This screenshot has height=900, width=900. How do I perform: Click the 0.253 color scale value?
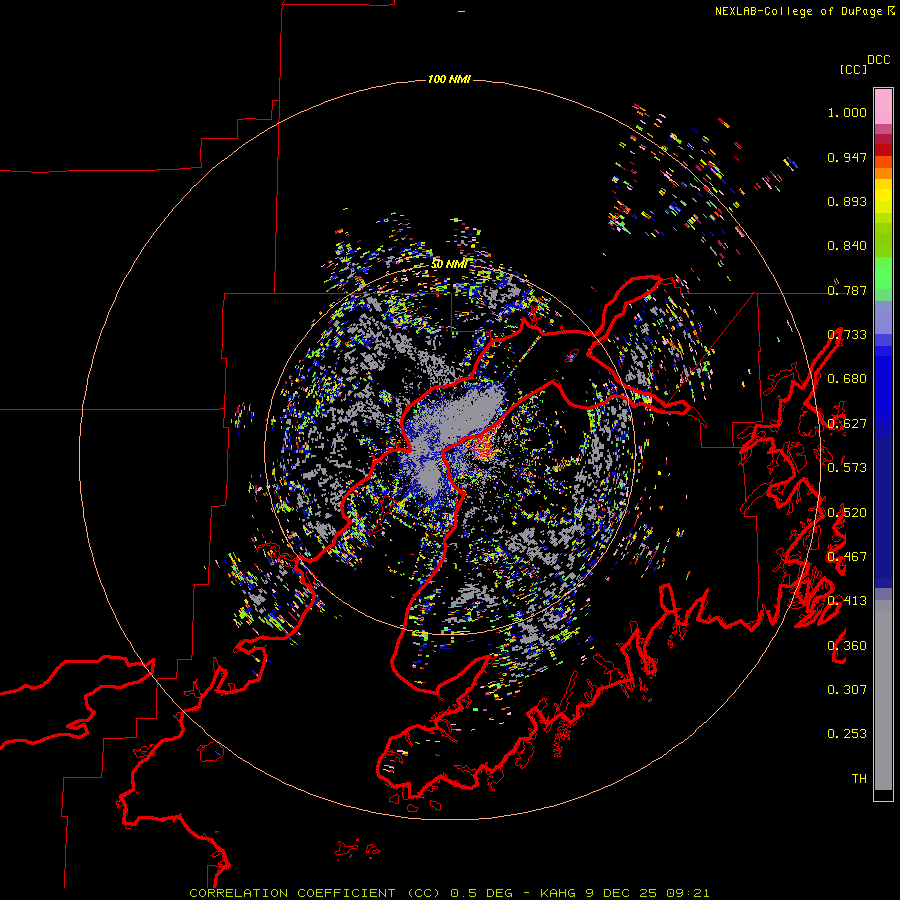coord(847,734)
